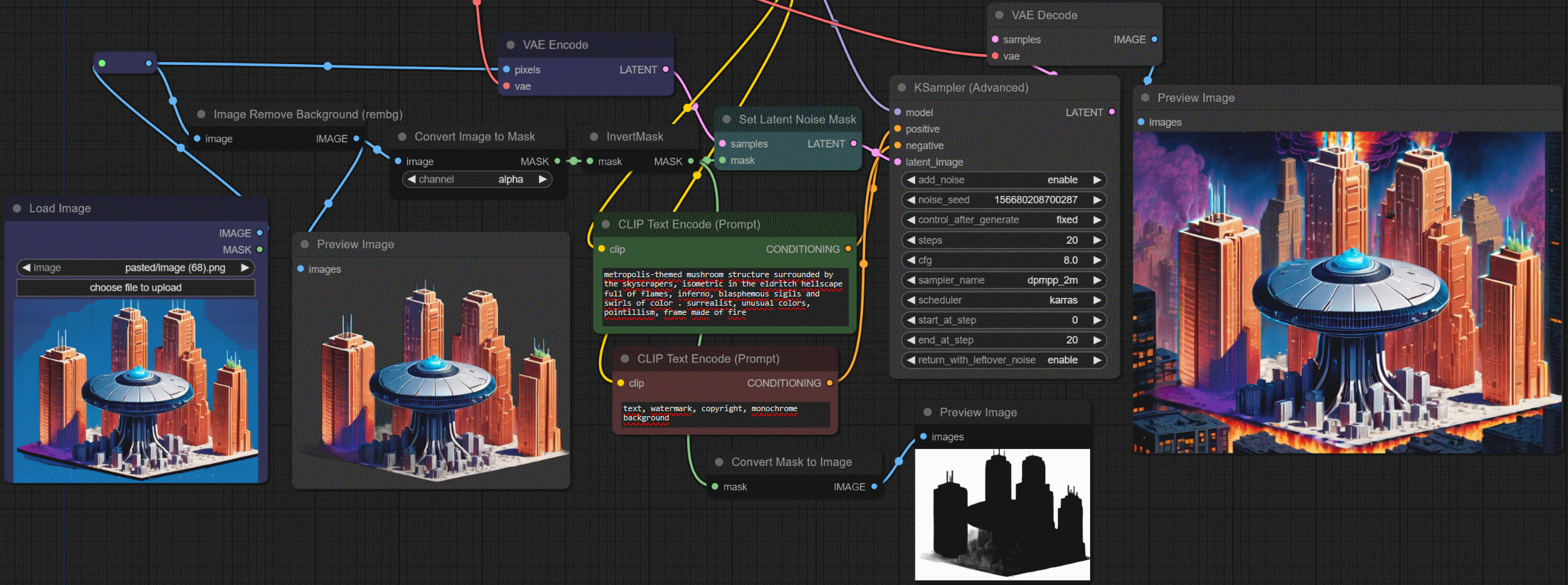
Task: Open the scheduler karras dropdown
Action: click(1004, 301)
